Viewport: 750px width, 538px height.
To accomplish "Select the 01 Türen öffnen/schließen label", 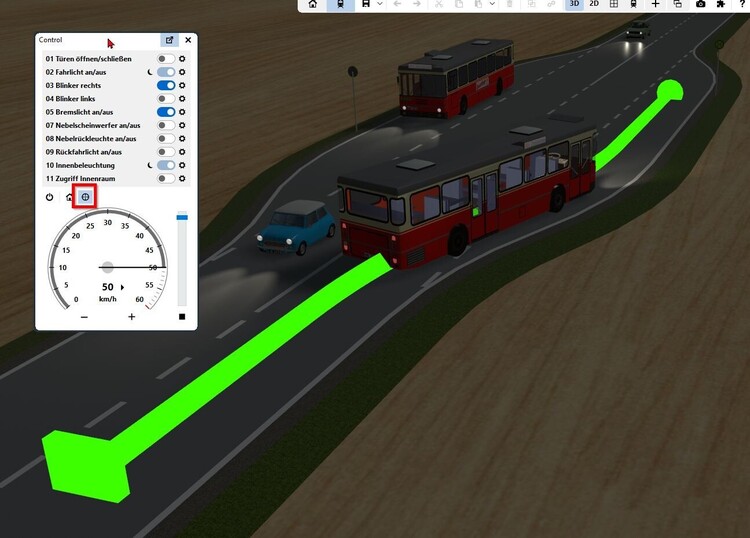I will (88, 59).
